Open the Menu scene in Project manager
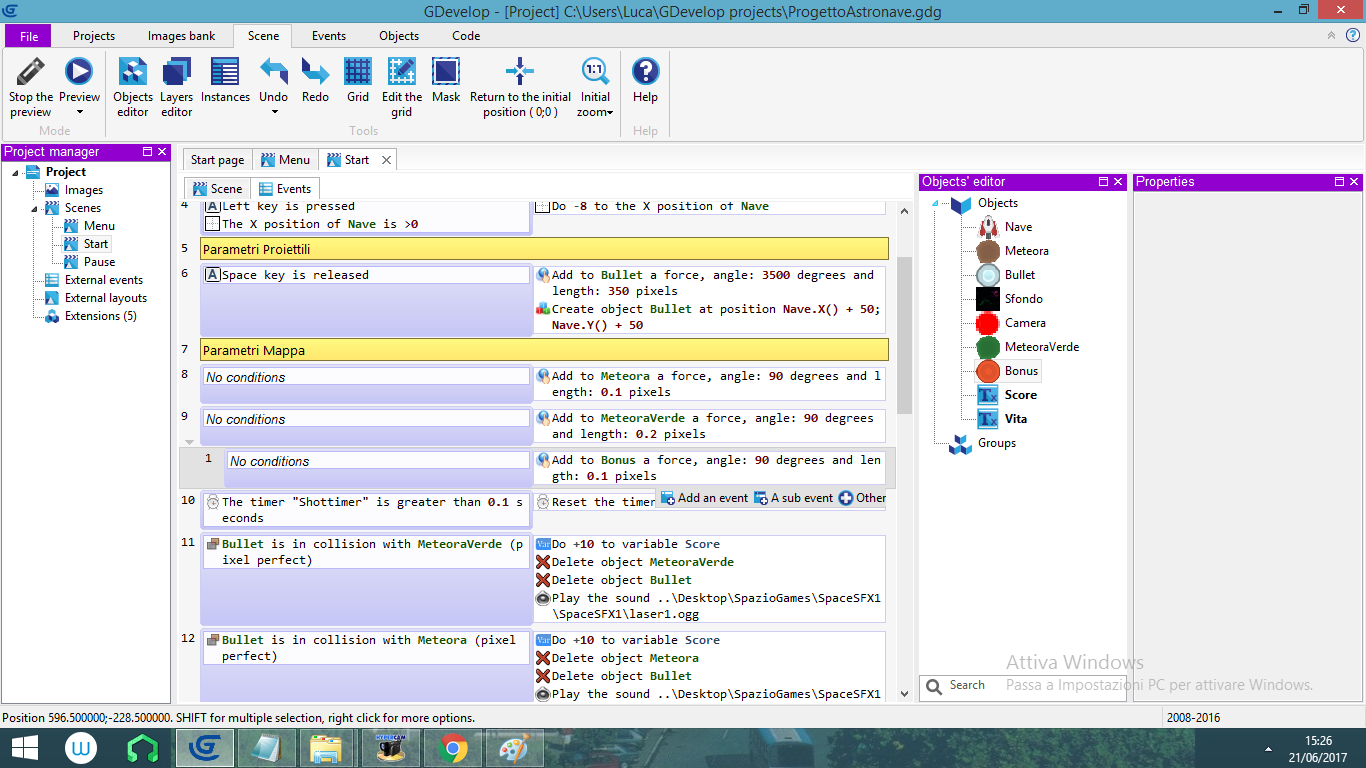1366x768 pixels. pos(90,226)
